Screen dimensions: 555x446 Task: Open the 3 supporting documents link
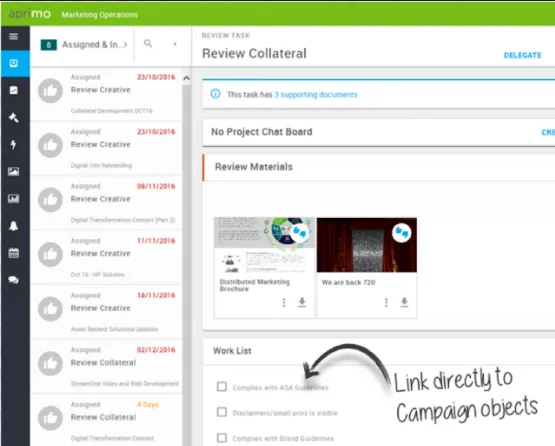316,95
